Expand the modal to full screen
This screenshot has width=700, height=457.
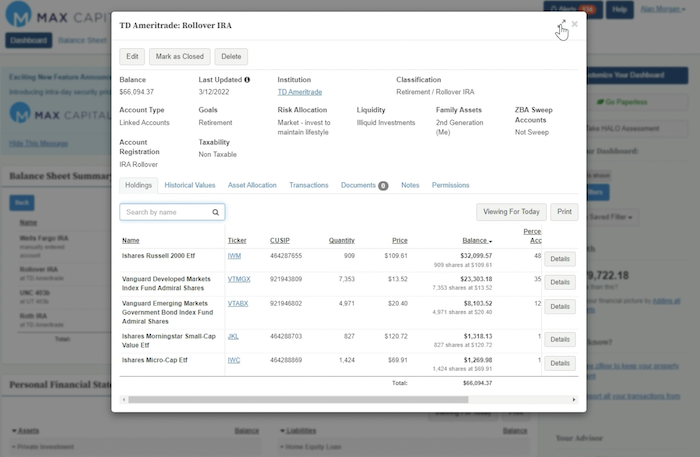(x=563, y=22)
